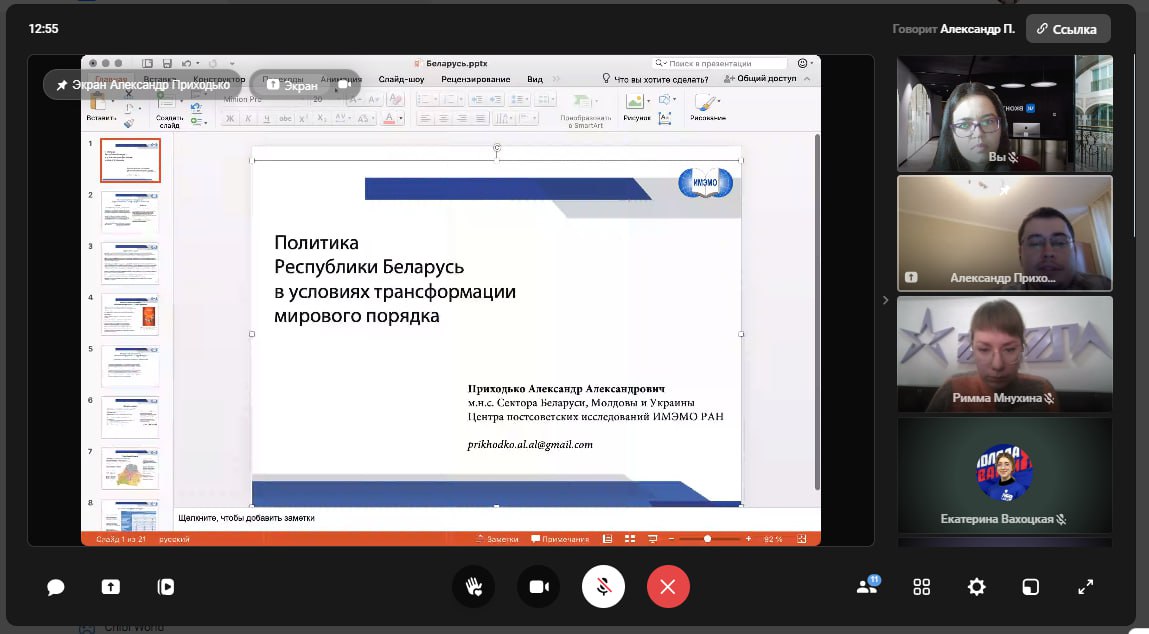Select slide 2 thumbnail

tap(130, 213)
